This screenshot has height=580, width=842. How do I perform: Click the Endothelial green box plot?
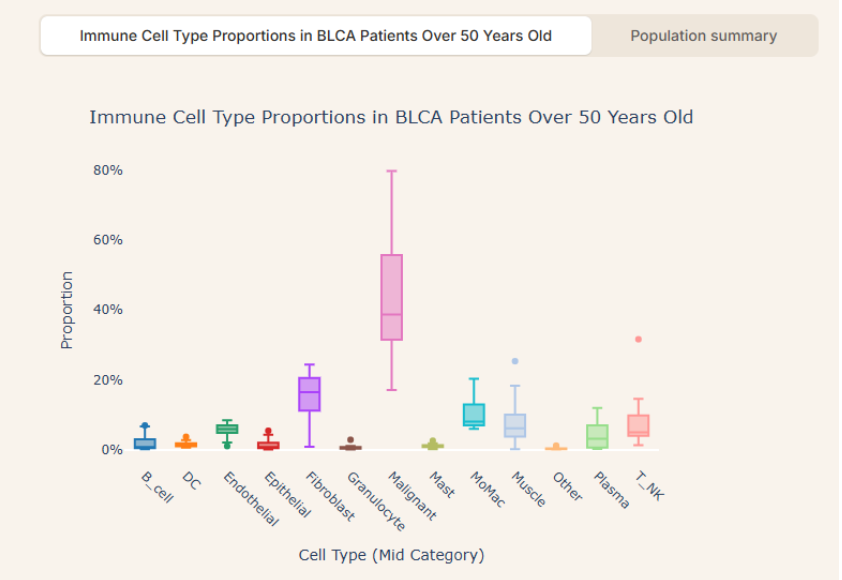pyautogui.click(x=227, y=429)
